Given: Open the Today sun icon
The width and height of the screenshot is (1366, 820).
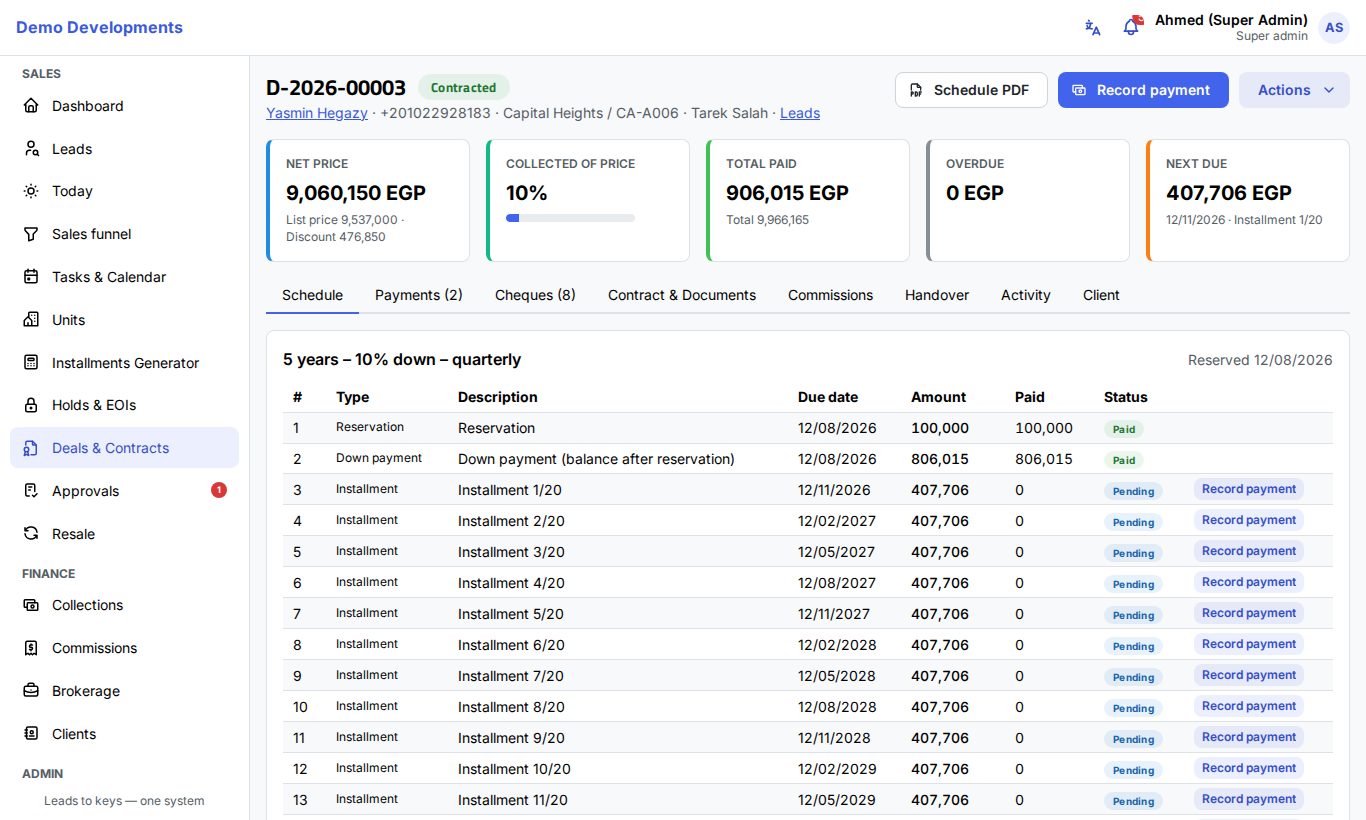Looking at the screenshot, I should (31, 191).
